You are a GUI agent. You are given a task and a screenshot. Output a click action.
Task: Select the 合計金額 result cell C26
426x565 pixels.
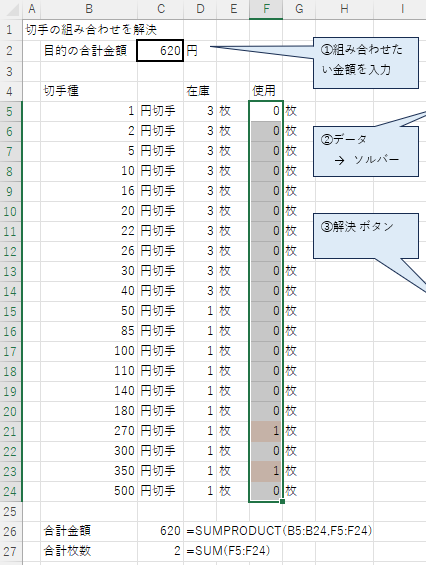pos(160,531)
